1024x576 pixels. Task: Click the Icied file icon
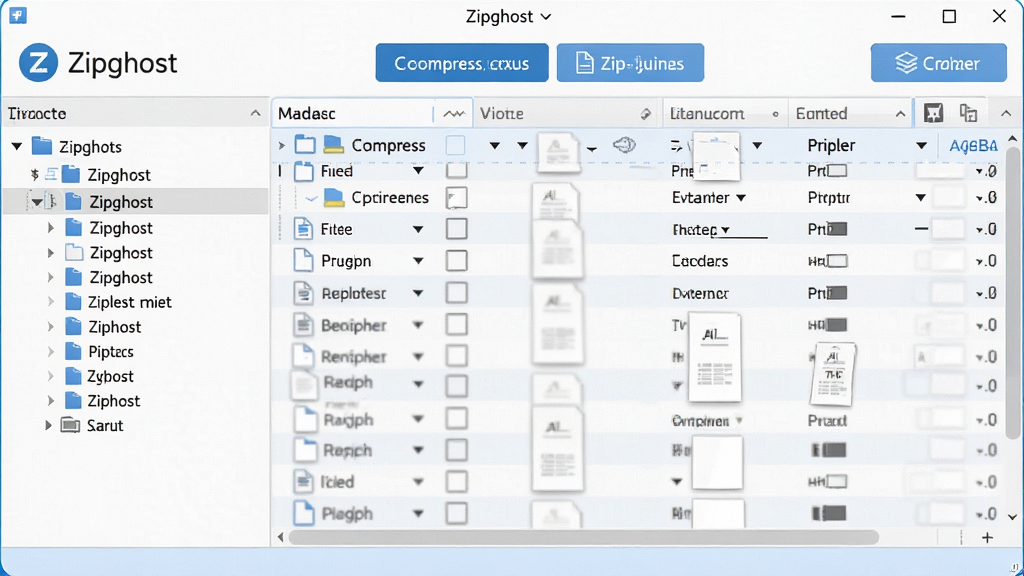(x=303, y=481)
